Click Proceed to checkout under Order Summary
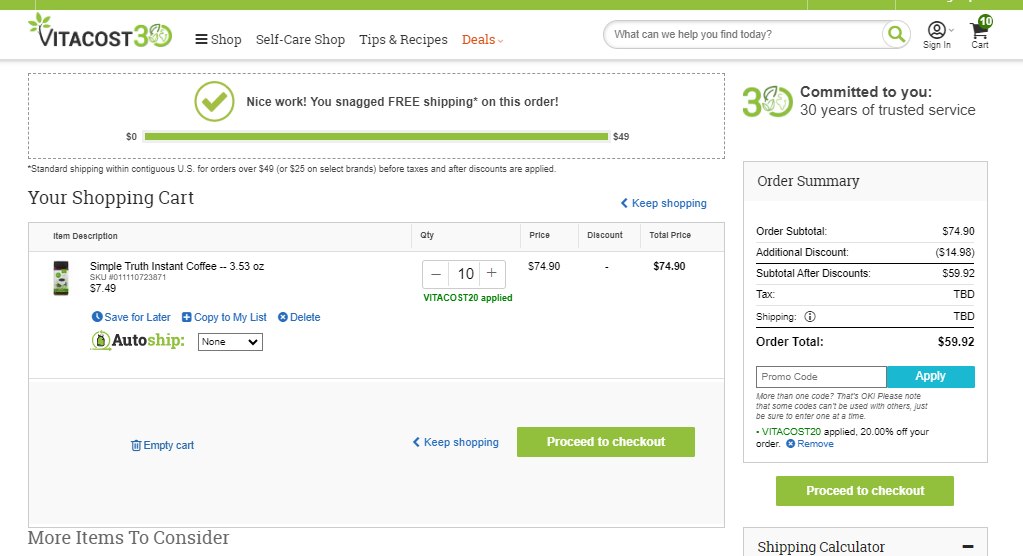This screenshot has width=1023, height=556. (864, 491)
